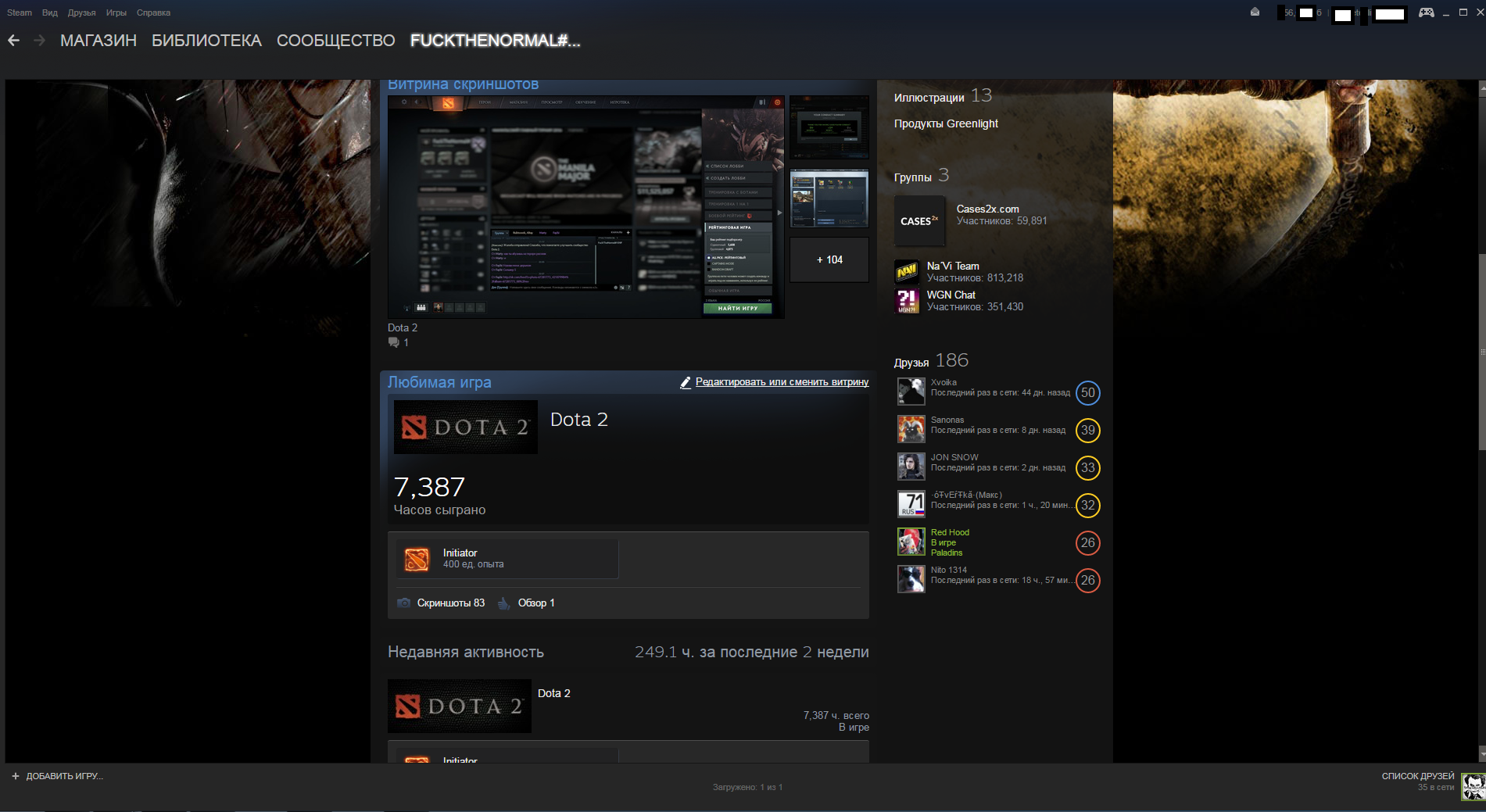Open the Игры menu

tap(116, 13)
